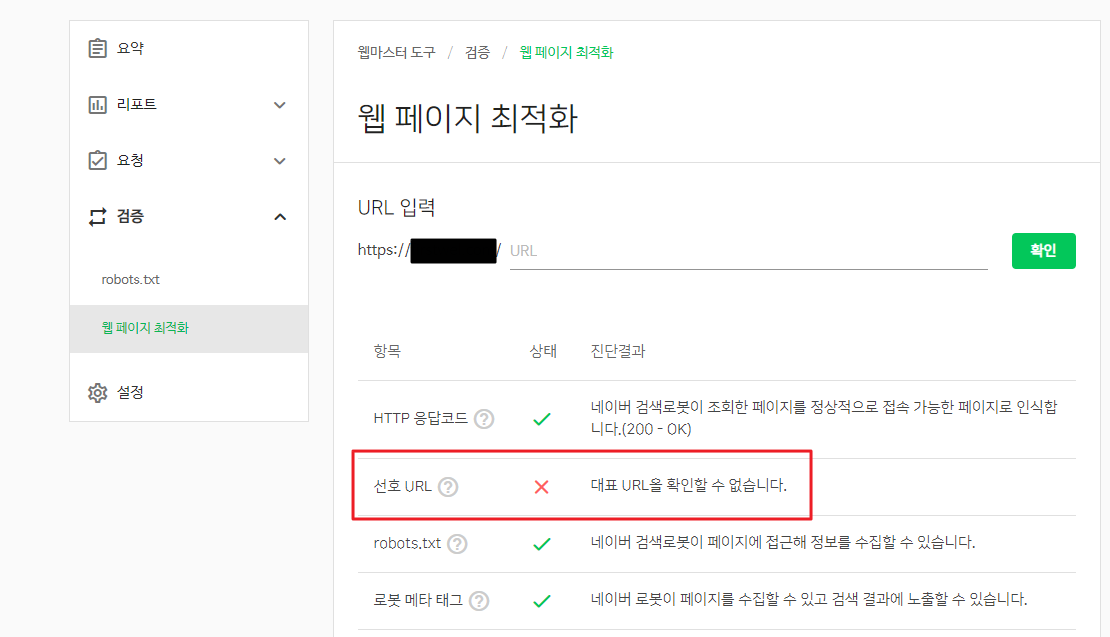Open 설정 in the sidebar
This screenshot has height=637, width=1110.
(x=130, y=392)
